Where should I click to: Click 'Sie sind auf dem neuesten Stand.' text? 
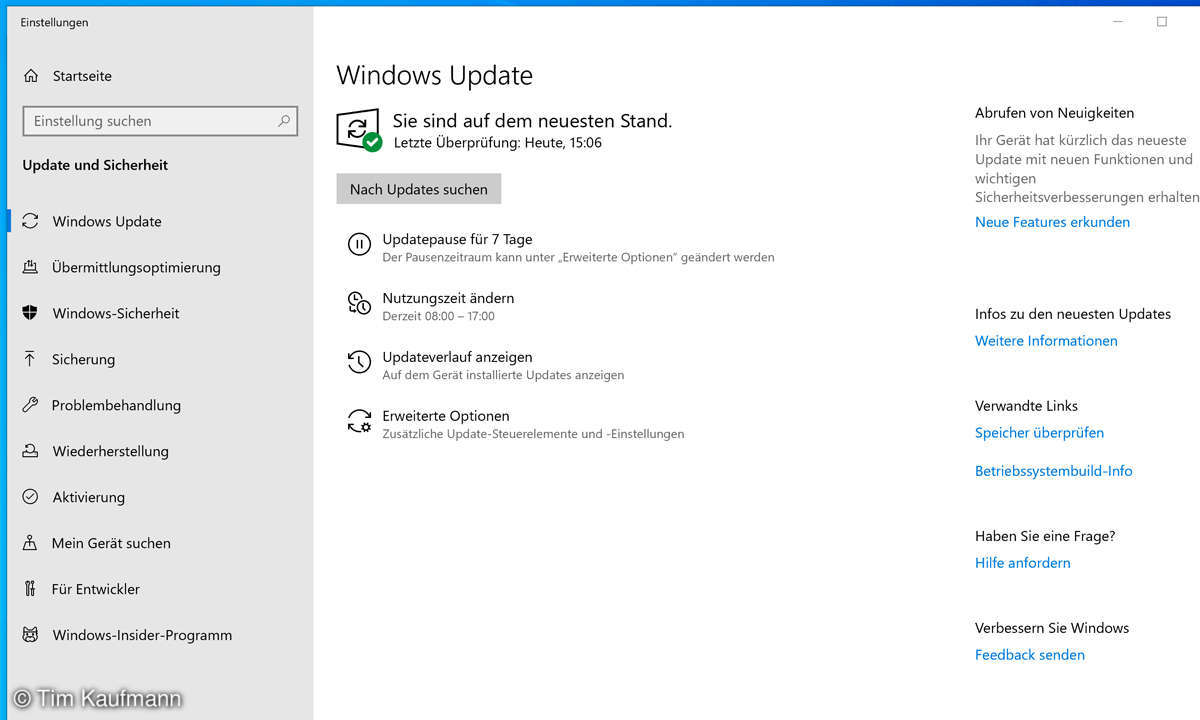[x=532, y=121]
